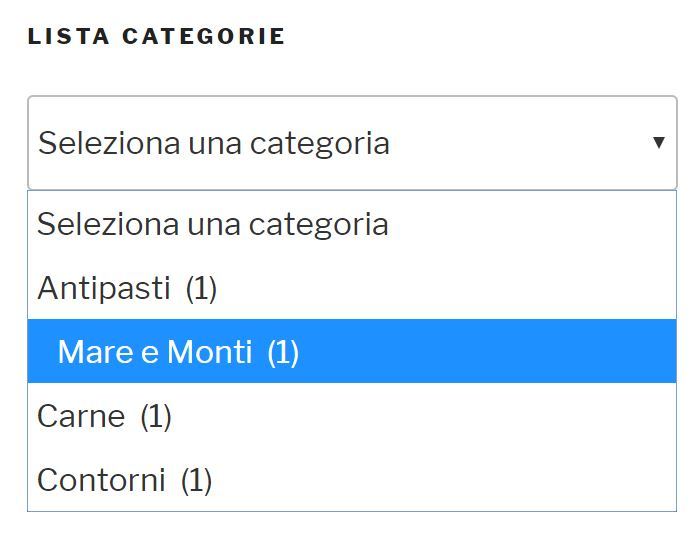The height and width of the screenshot is (537, 697).
Task: Select Contorni from the category list
Action: pyautogui.click(x=352, y=479)
